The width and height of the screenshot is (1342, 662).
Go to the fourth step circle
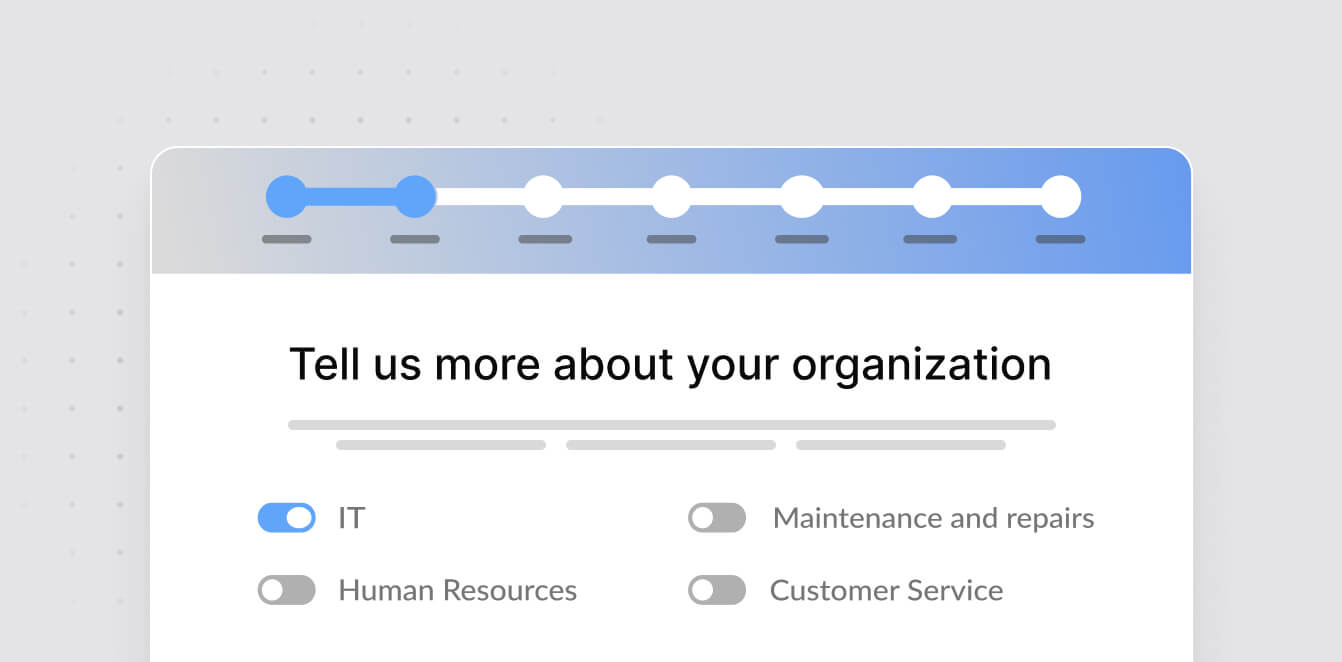click(x=672, y=197)
